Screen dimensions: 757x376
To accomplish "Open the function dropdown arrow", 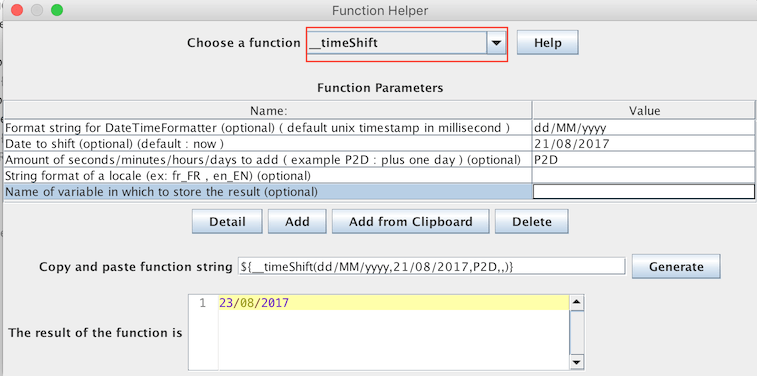I will 496,43.
